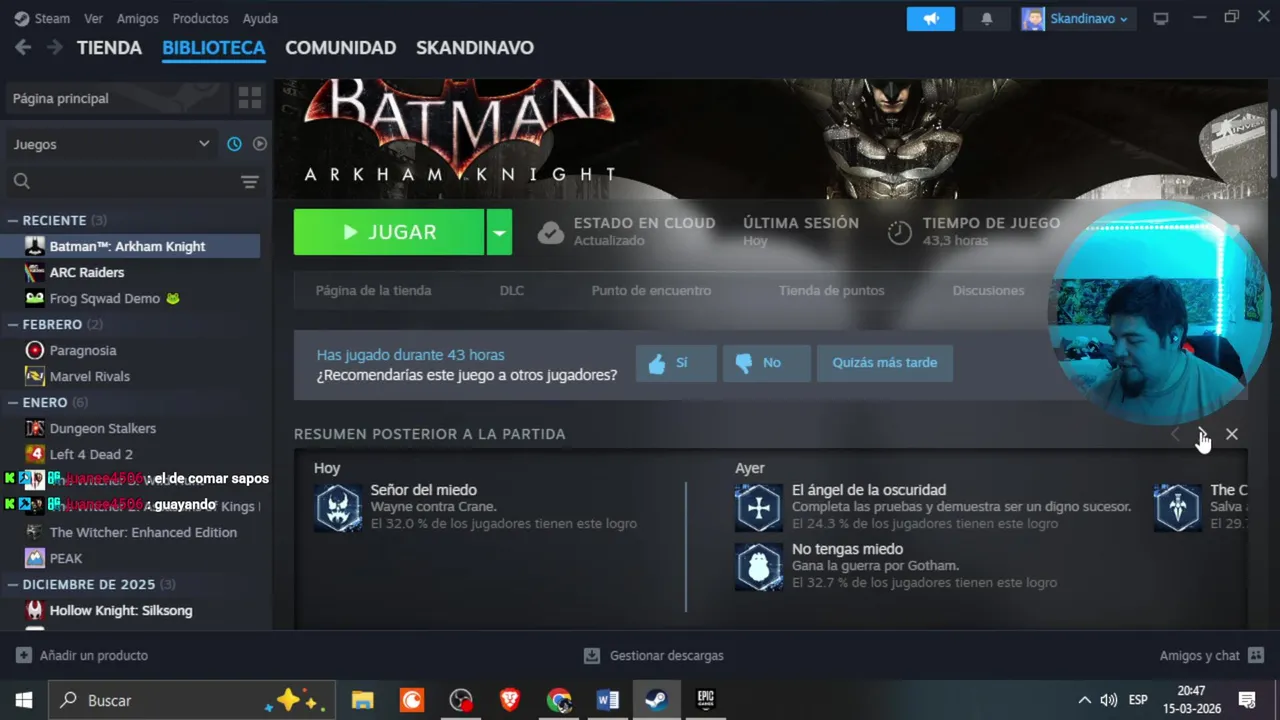Recommend game with Sí thumbs up

click(x=676, y=363)
